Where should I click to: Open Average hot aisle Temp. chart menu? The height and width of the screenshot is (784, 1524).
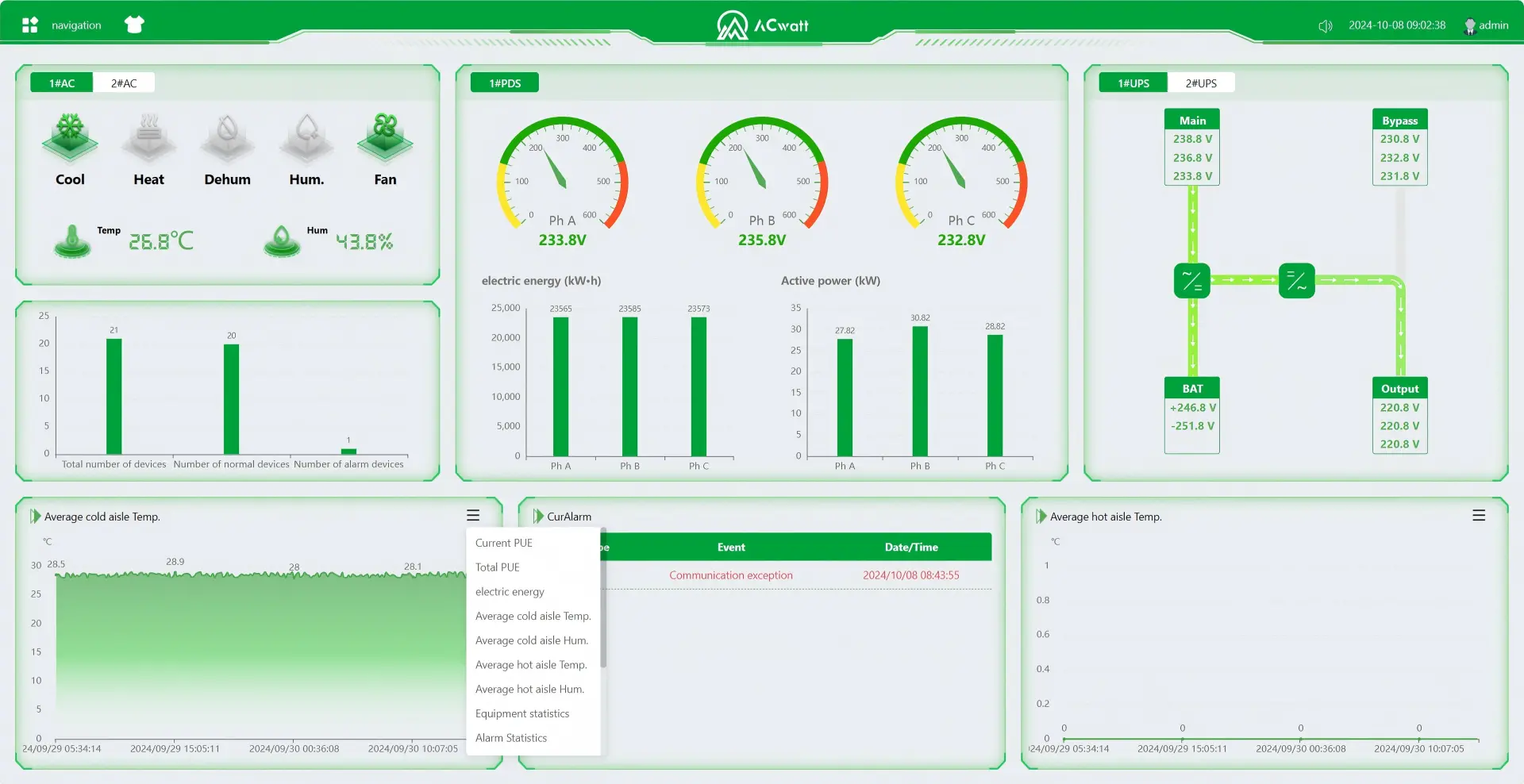pos(1479,516)
